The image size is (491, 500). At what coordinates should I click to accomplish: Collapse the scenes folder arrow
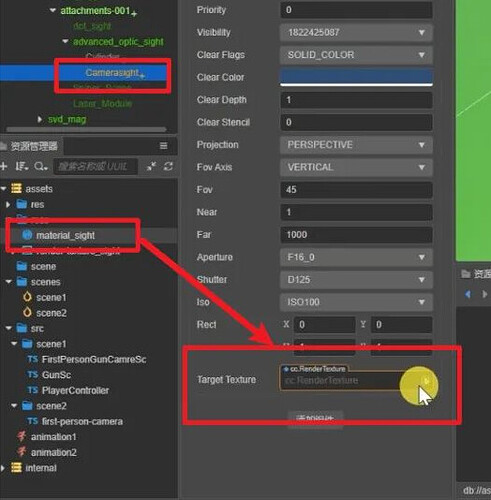click(x=9, y=282)
